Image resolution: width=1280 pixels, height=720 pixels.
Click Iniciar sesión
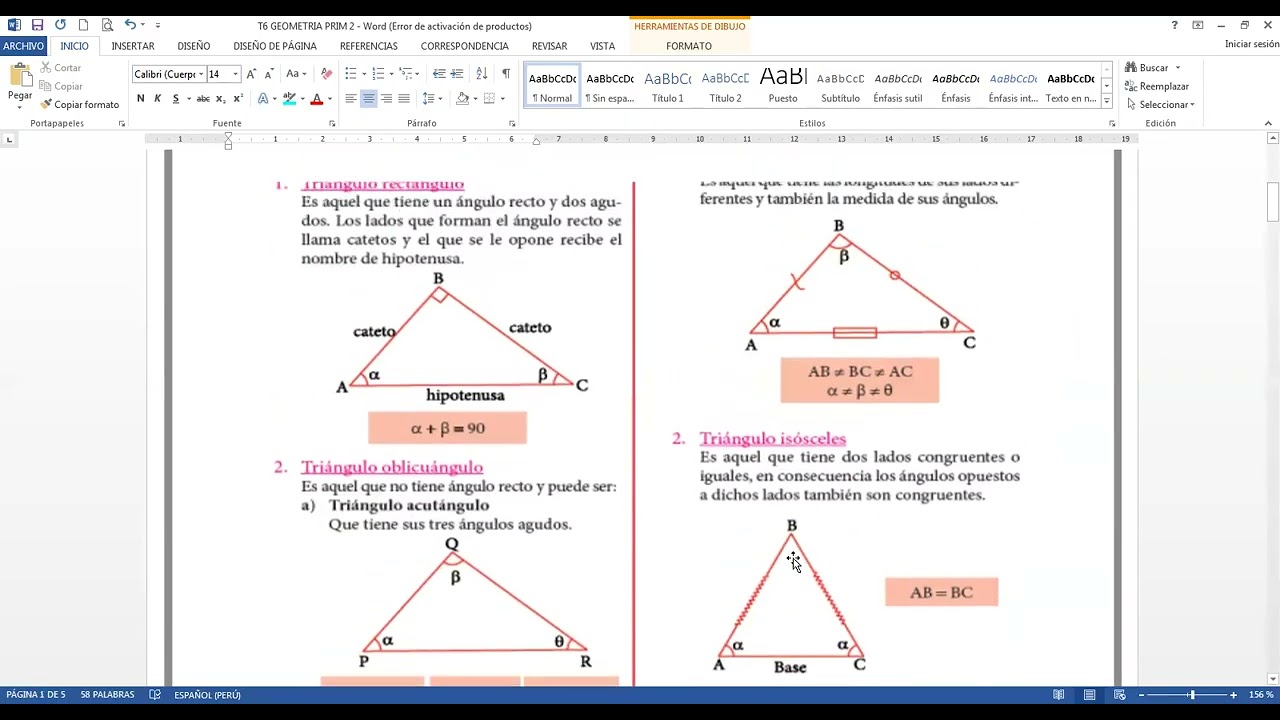coord(1252,44)
